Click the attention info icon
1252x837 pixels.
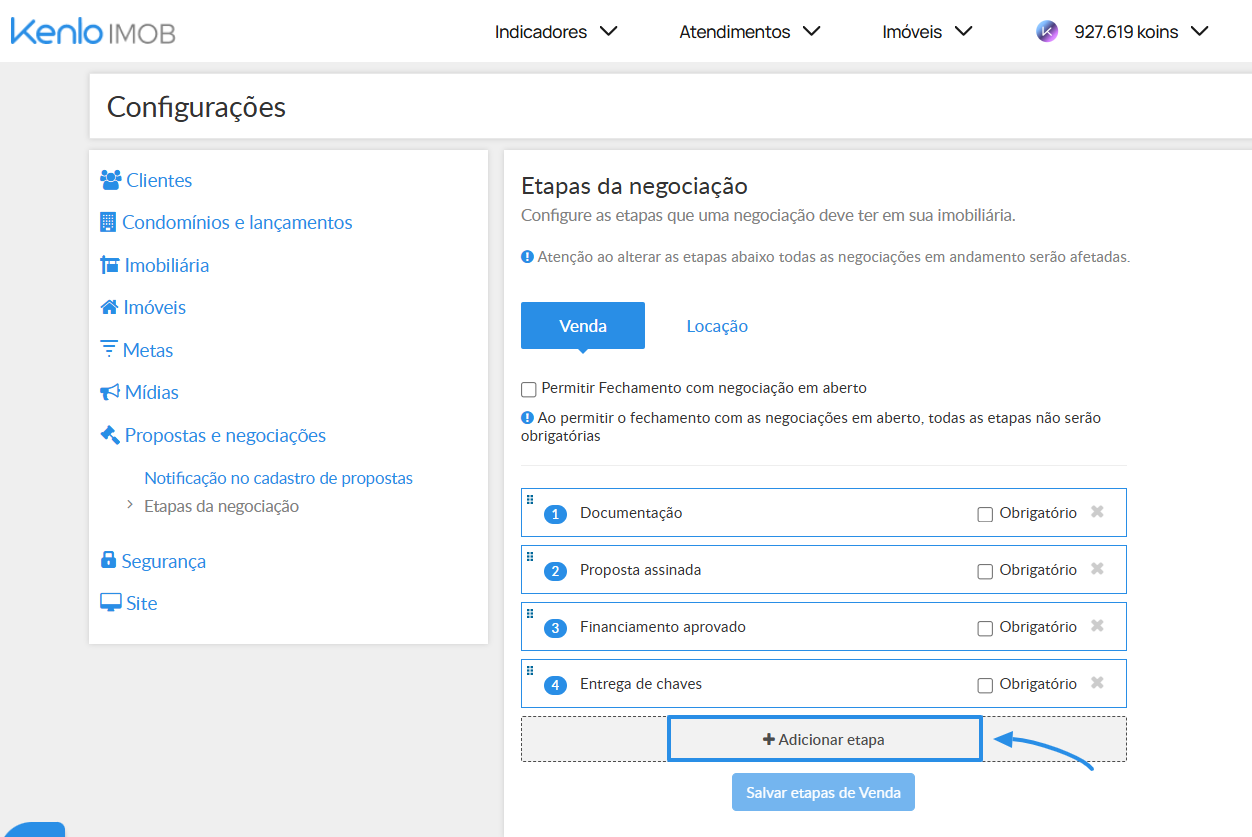tap(527, 257)
